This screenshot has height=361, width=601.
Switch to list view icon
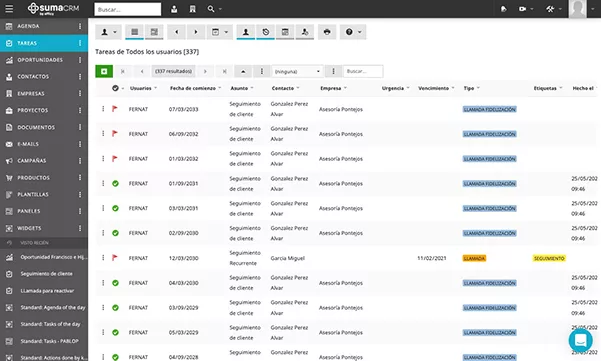135,32
